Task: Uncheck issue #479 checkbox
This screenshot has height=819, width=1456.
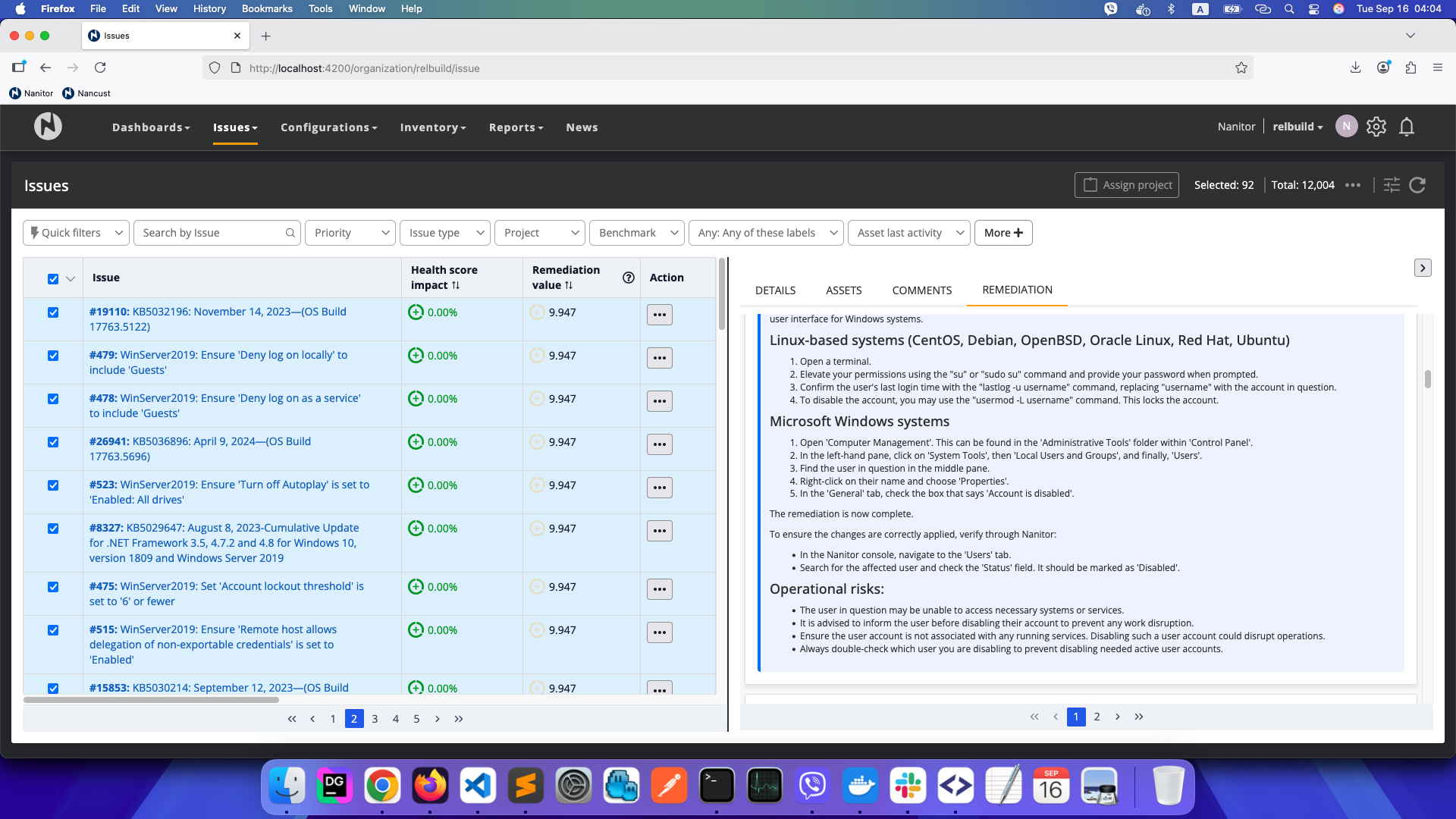Action: pos(53,356)
